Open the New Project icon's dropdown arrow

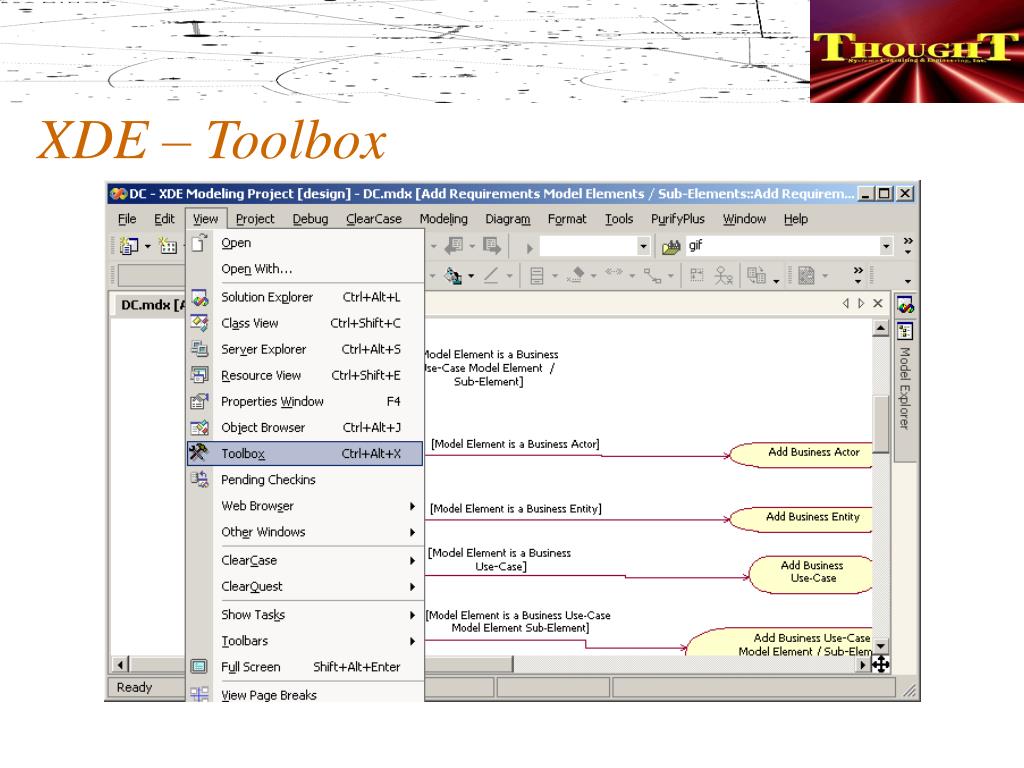coord(148,246)
